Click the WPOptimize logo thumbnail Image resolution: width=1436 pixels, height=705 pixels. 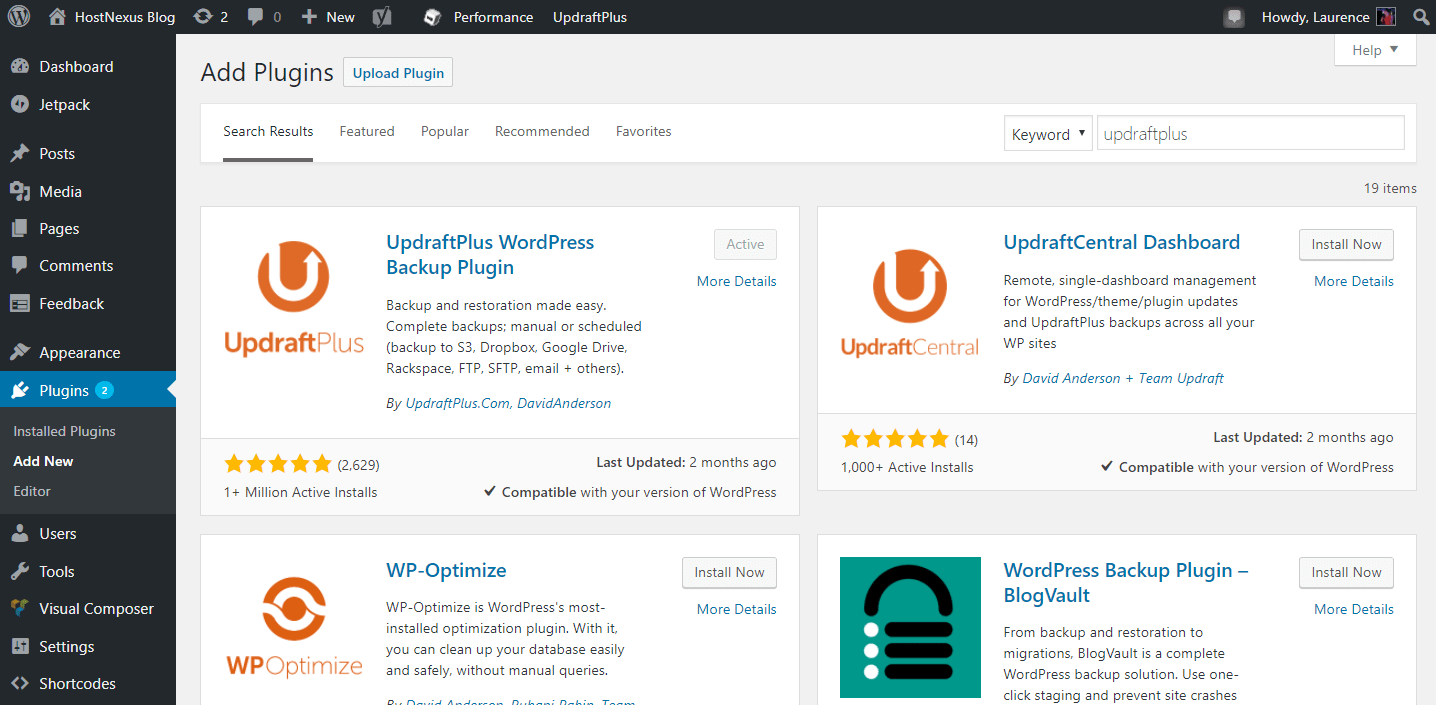tap(293, 627)
